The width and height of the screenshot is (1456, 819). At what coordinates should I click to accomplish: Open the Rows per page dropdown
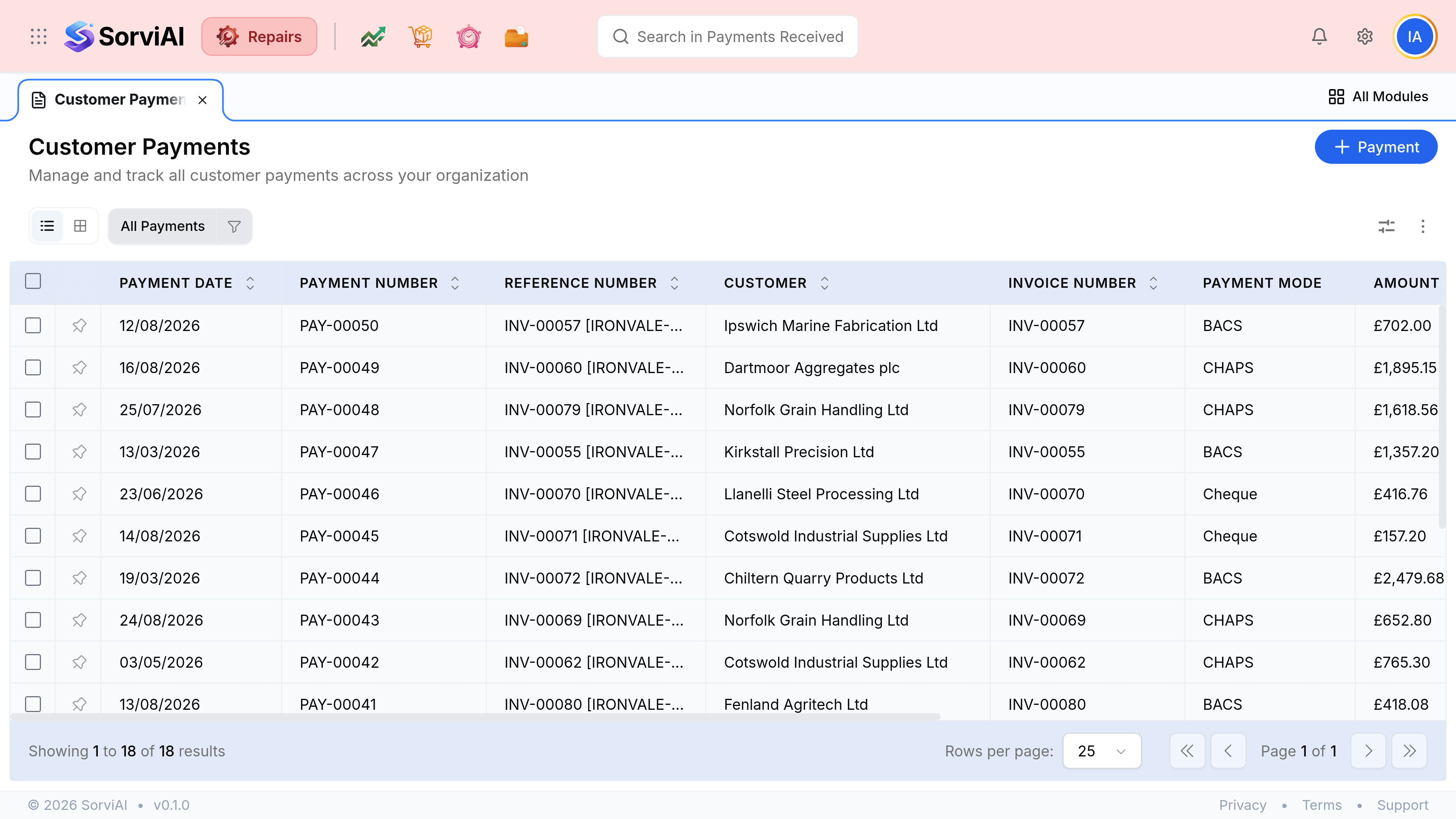1101,751
